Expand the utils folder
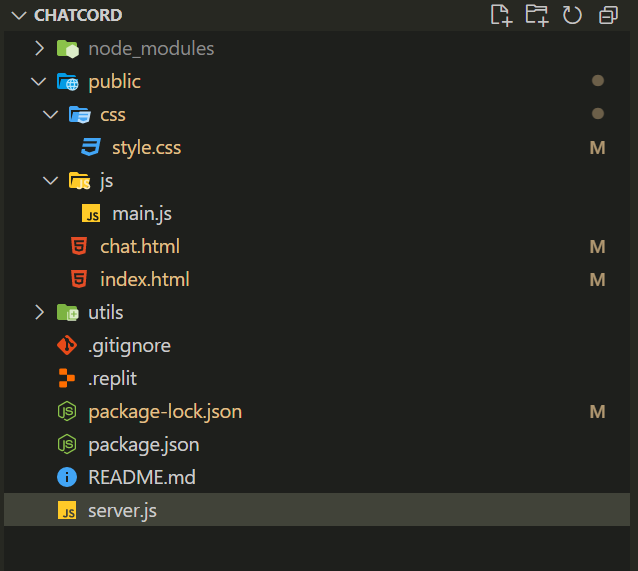 coord(39,312)
